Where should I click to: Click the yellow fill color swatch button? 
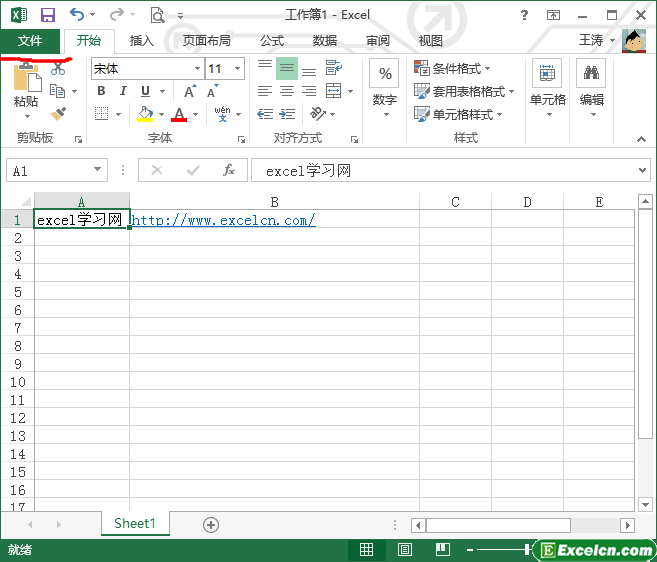[x=146, y=114]
